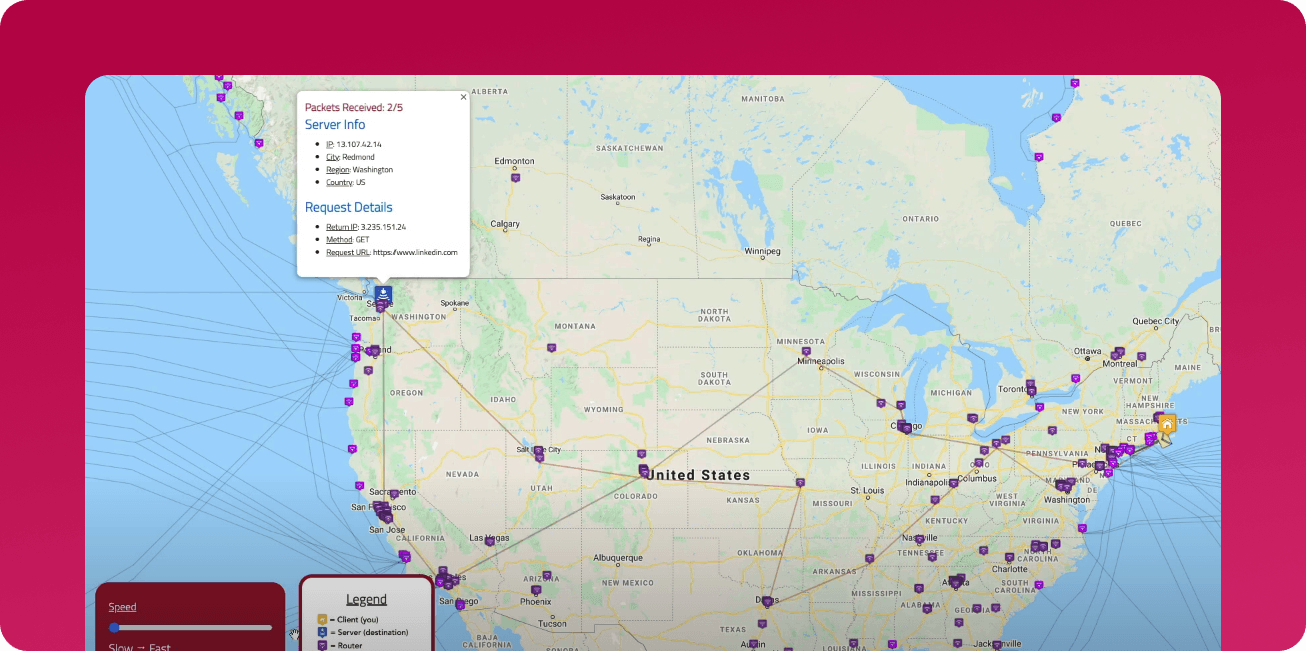The height and width of the screenshot is (651, 1306).
Task: Click the router marker at Minneapolis
Action: click(806, 350)
